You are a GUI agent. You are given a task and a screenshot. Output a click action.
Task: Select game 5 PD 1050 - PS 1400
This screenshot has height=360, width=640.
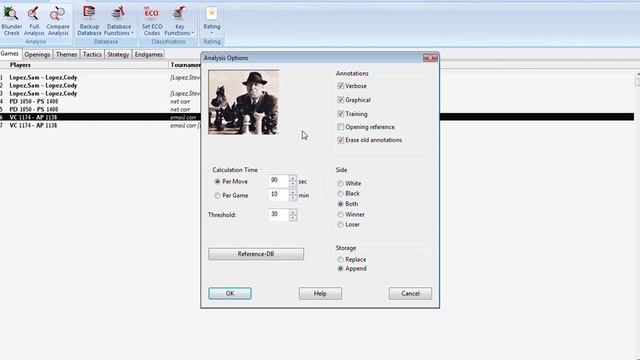34,109
